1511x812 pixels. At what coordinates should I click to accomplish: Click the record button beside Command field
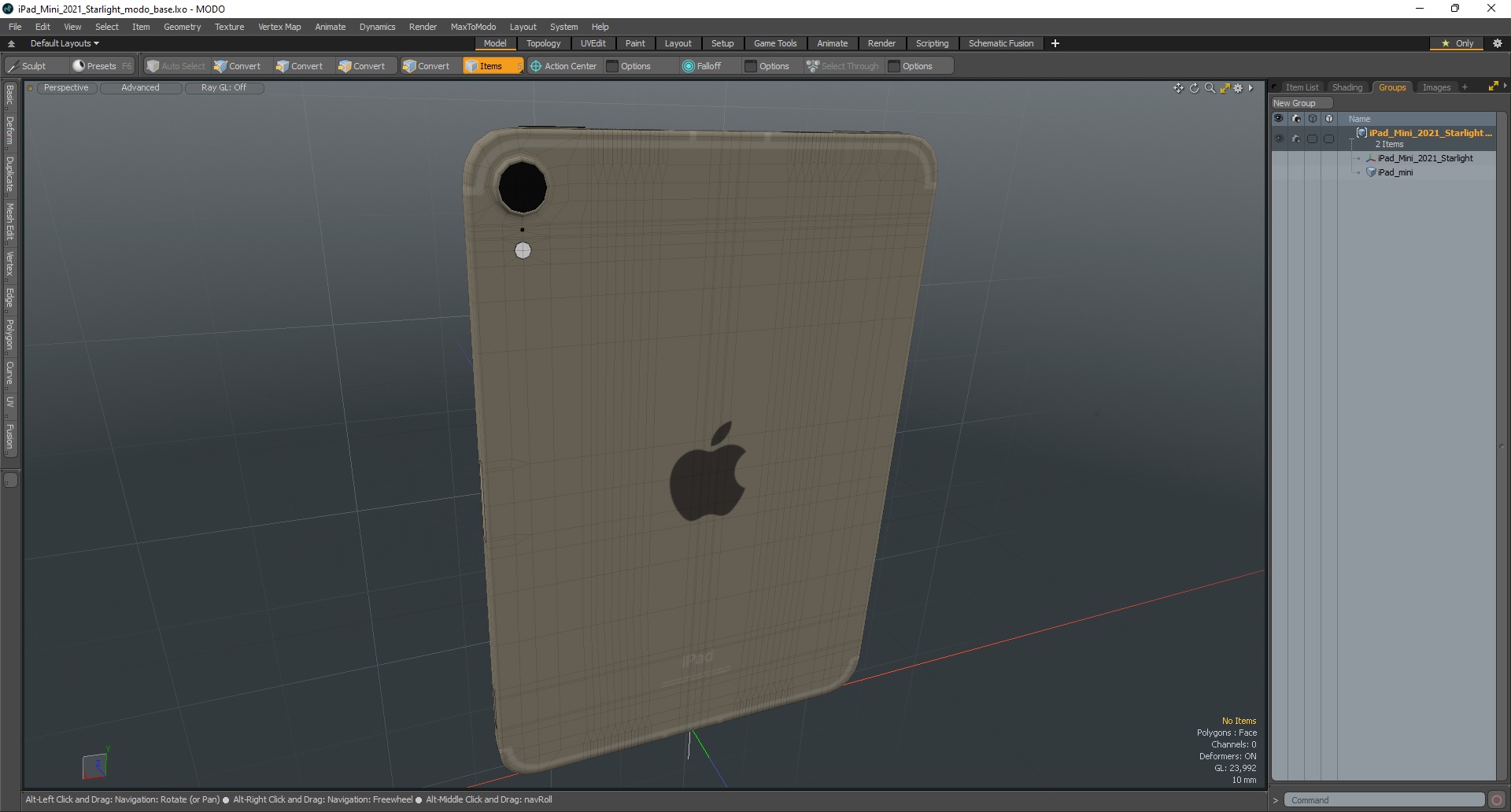(1497, 800)
